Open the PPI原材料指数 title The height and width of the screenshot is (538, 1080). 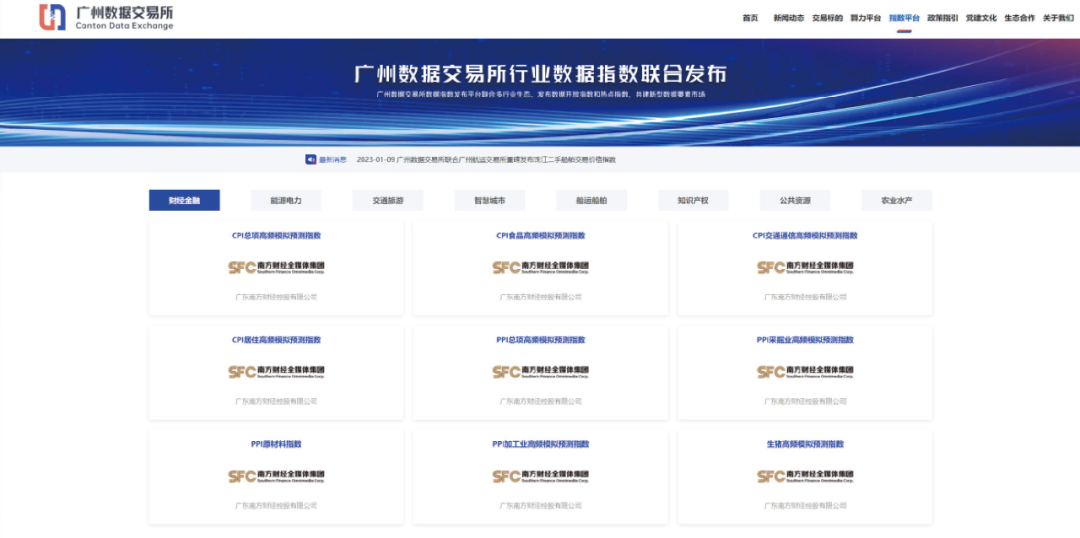pos(276,444)
